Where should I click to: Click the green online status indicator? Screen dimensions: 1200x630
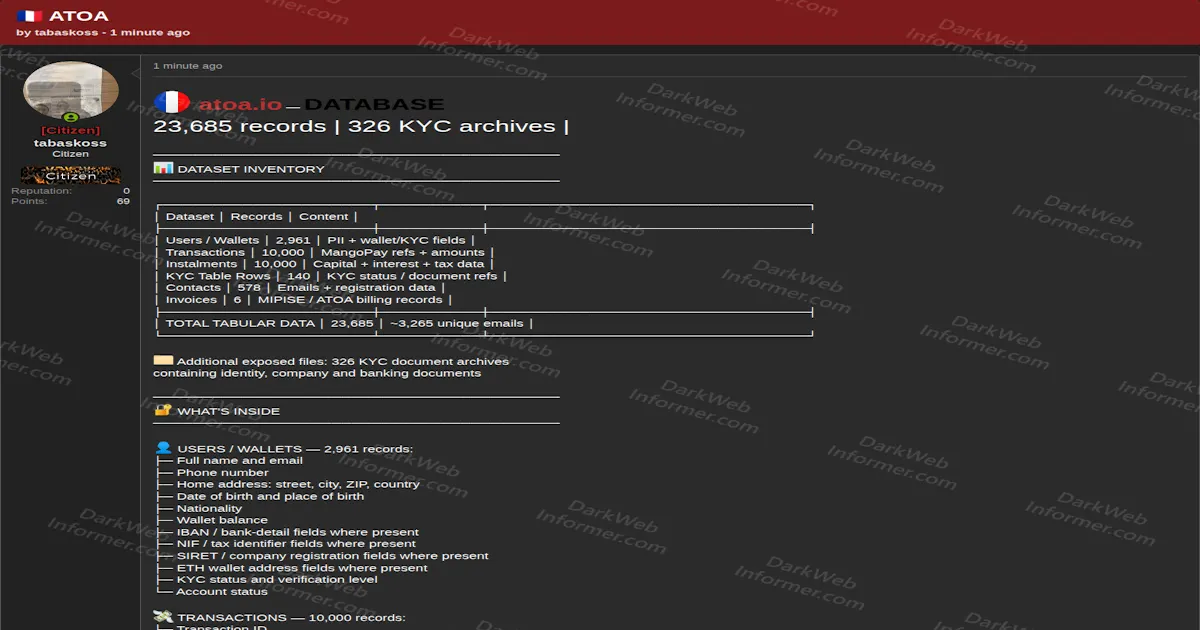[71, 118]
